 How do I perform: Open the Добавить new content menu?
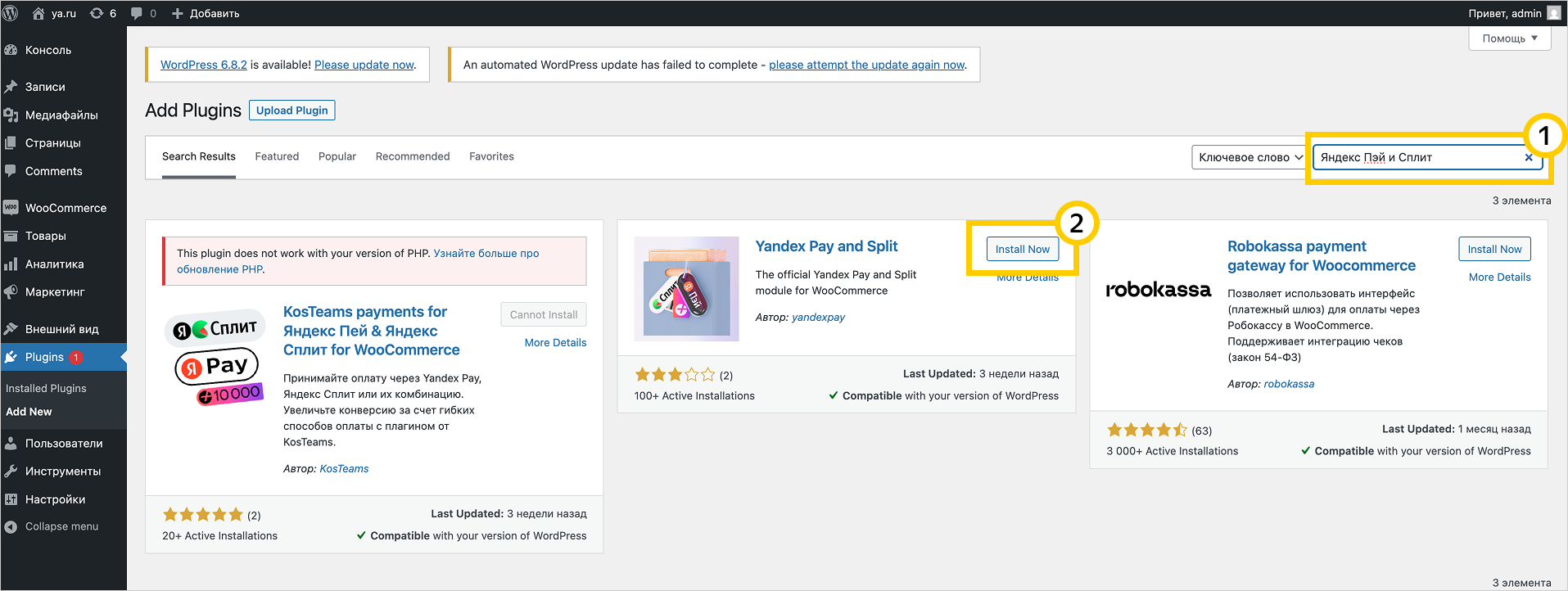206,13
